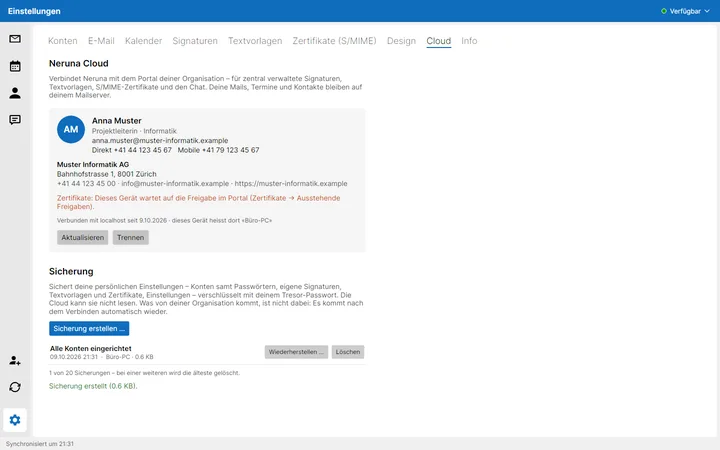
Task: Click the Sicherung section heading
Action: pos(71,271)
